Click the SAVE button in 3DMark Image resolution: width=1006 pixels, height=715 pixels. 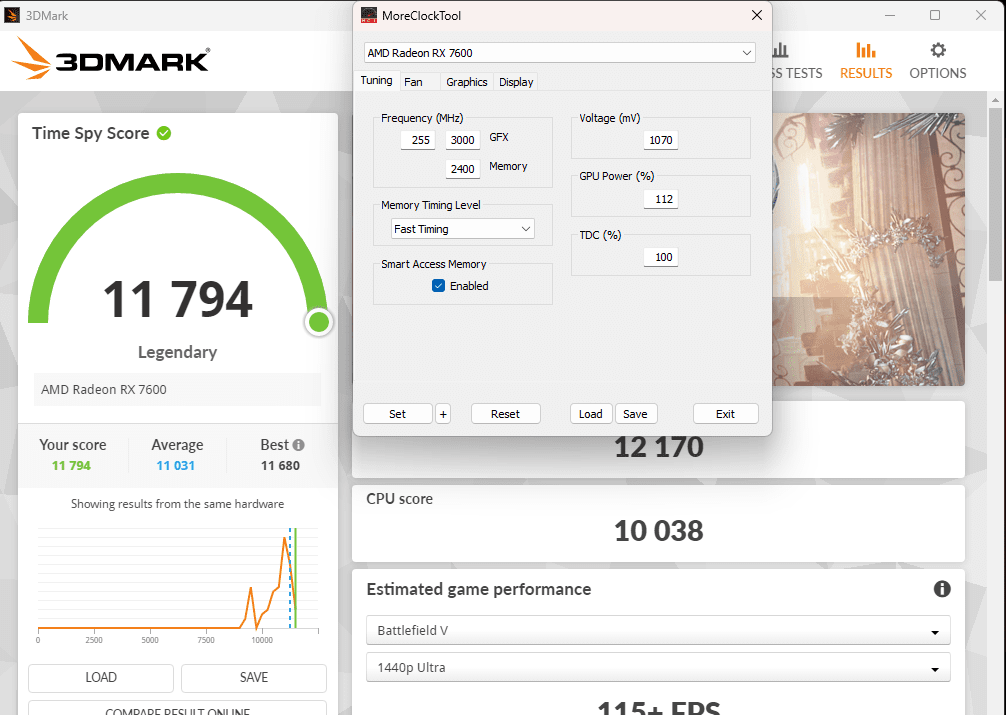pos(253,678)
